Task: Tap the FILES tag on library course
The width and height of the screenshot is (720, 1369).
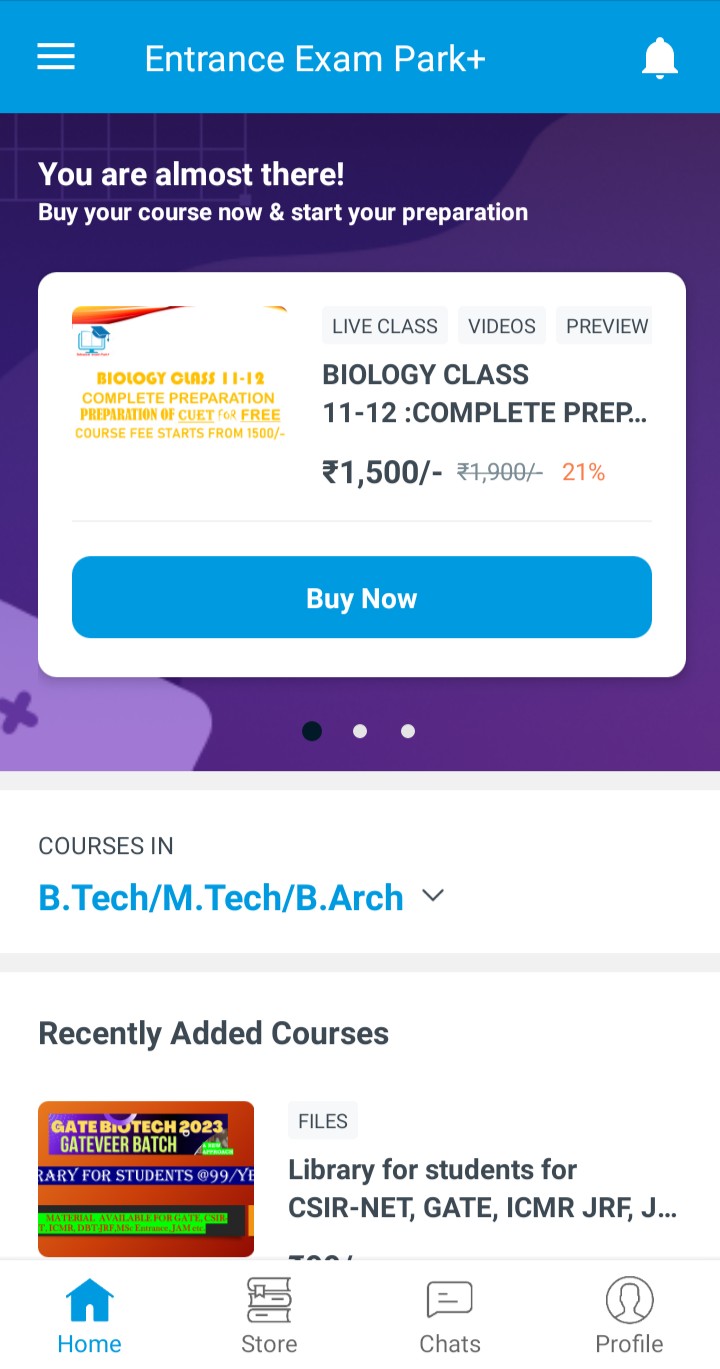Action: pyautogui.click(x=323, y=1121)
